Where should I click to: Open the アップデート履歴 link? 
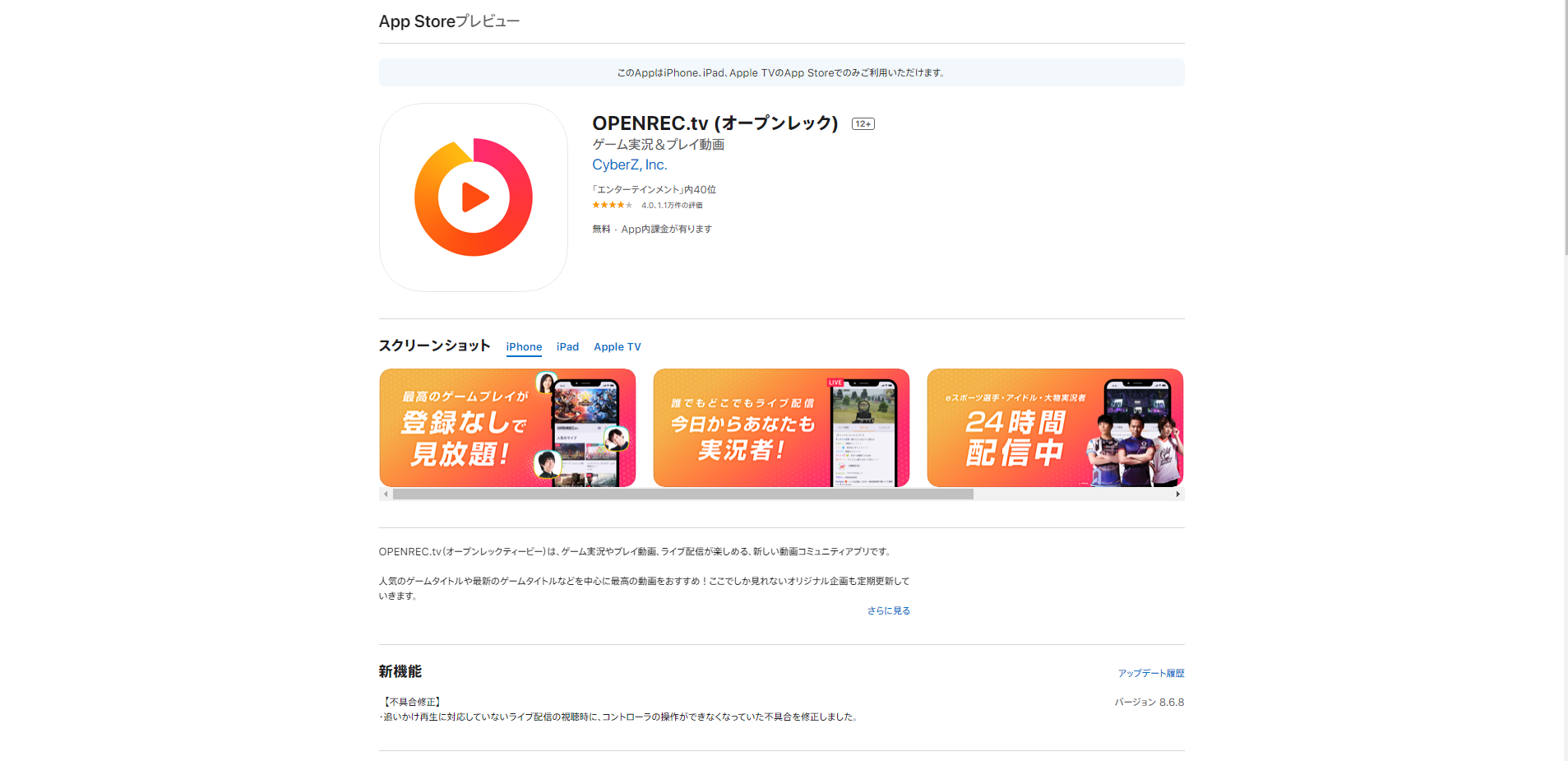point(1150,673)
